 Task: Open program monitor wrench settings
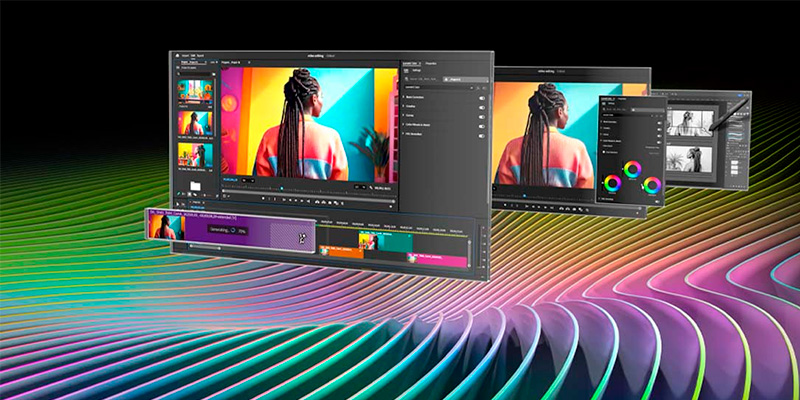pyautogui.click(x=371, y=188)
